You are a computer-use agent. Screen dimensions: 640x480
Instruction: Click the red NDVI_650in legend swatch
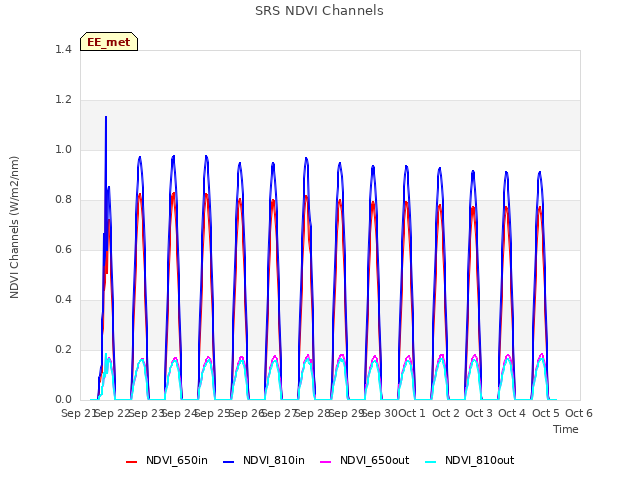coord(131,462)
